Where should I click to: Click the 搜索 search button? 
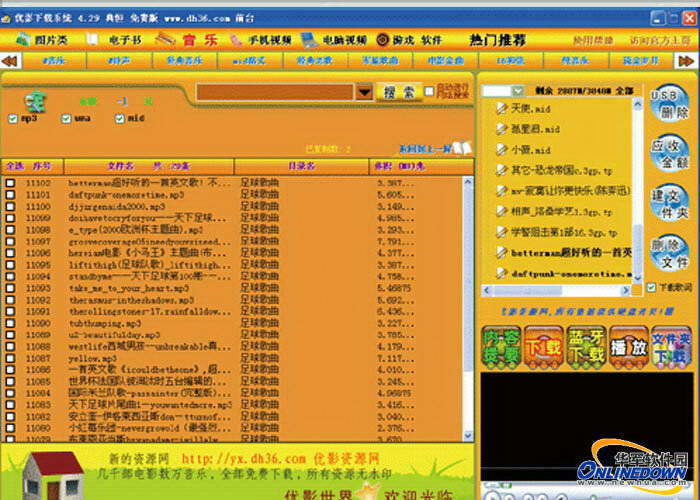pyautogui.click(x=399, y=92)
